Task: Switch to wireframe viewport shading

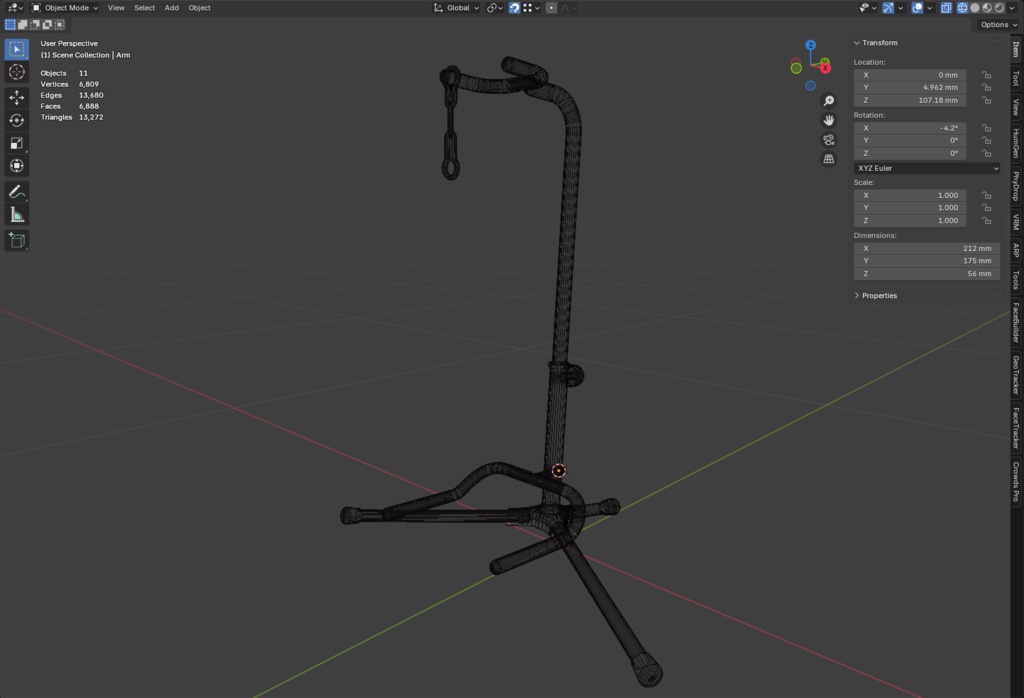Action: pyautogui.click(x=963, y=8)
